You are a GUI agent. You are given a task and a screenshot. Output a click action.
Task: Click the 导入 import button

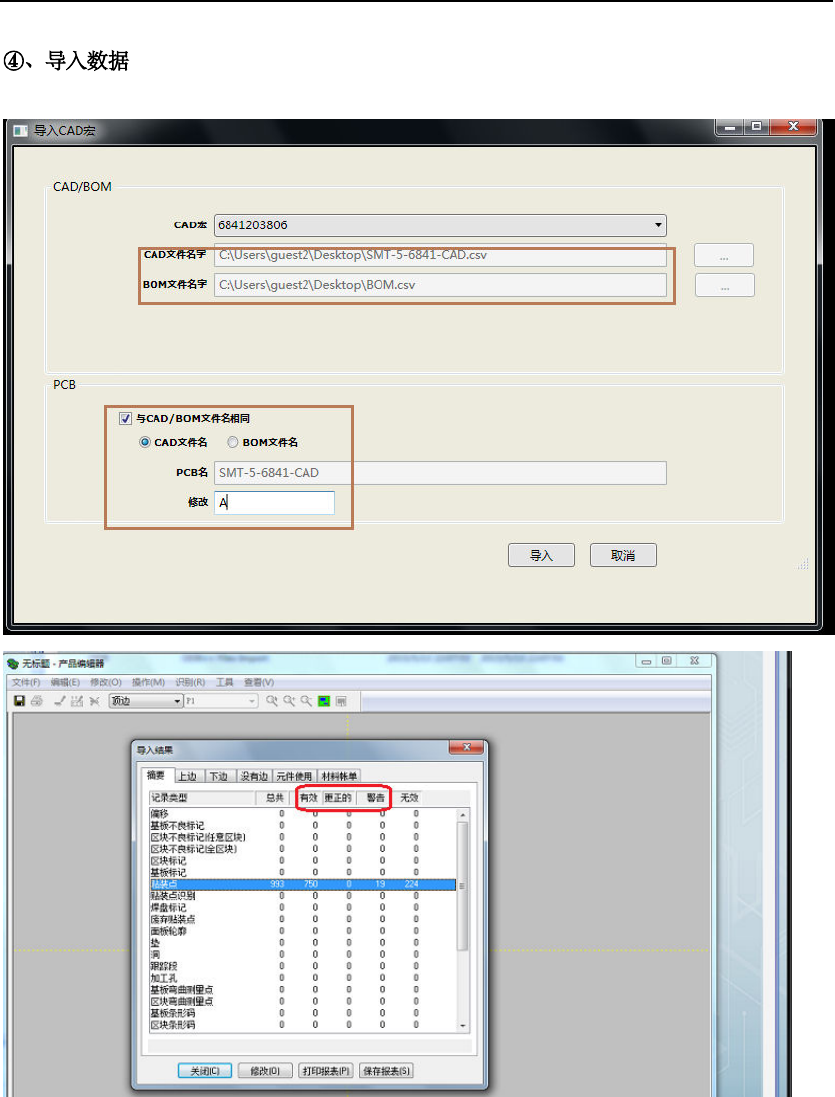pyautogui.click(x=541, y=555)
